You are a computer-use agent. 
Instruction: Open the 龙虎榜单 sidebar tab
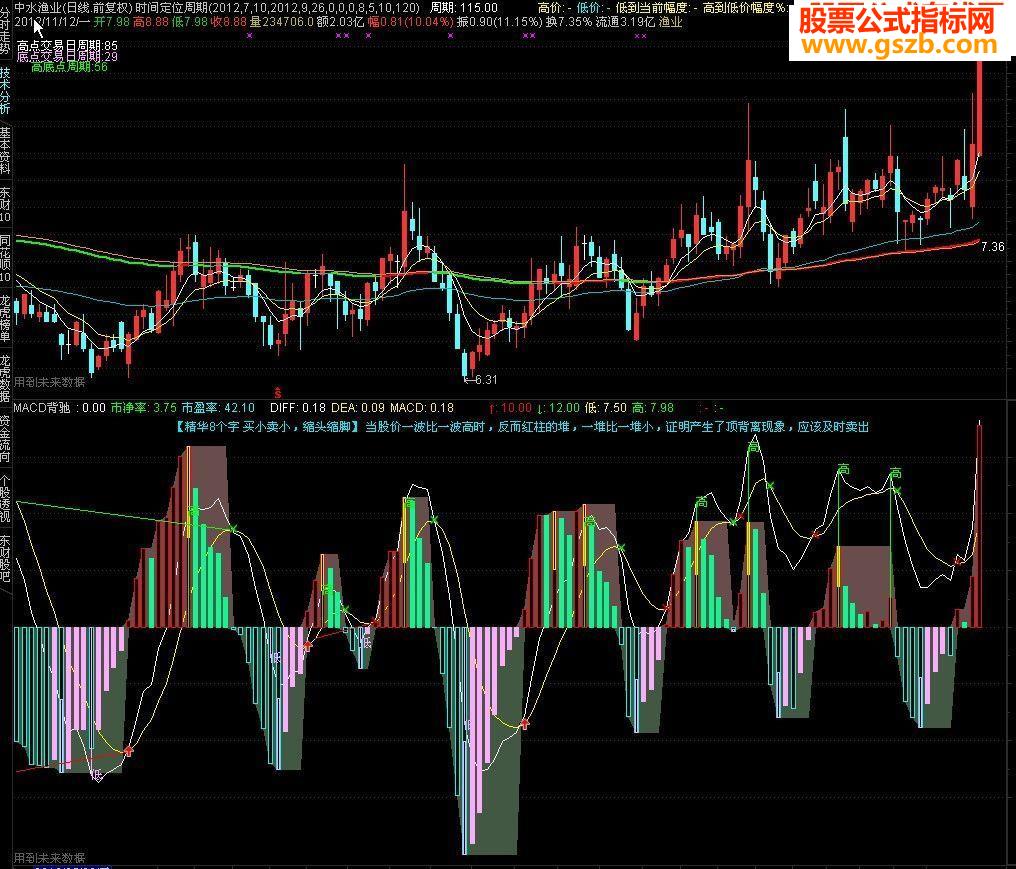5,318
